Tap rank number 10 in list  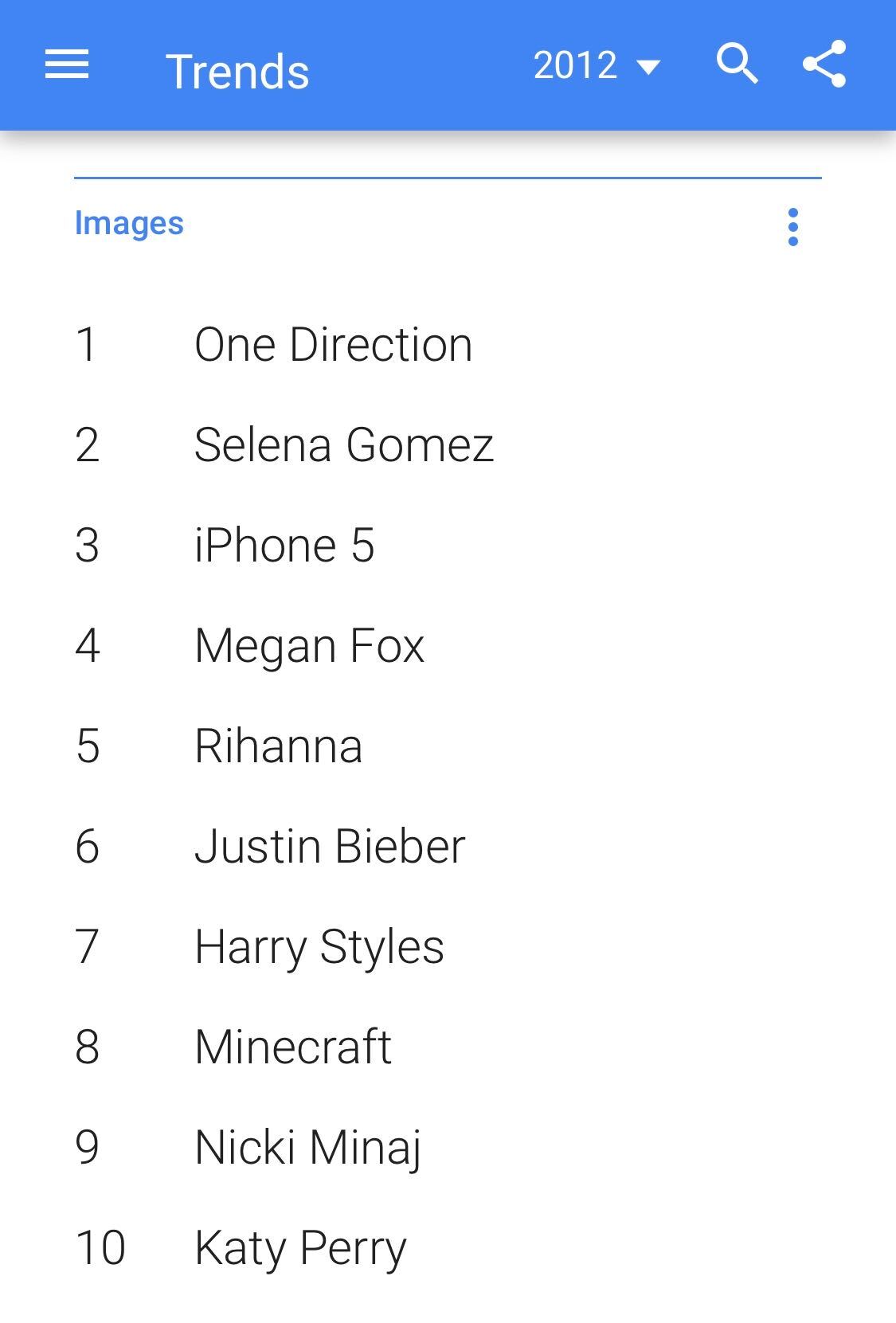pyautogui.click(x=100, y=1248)
